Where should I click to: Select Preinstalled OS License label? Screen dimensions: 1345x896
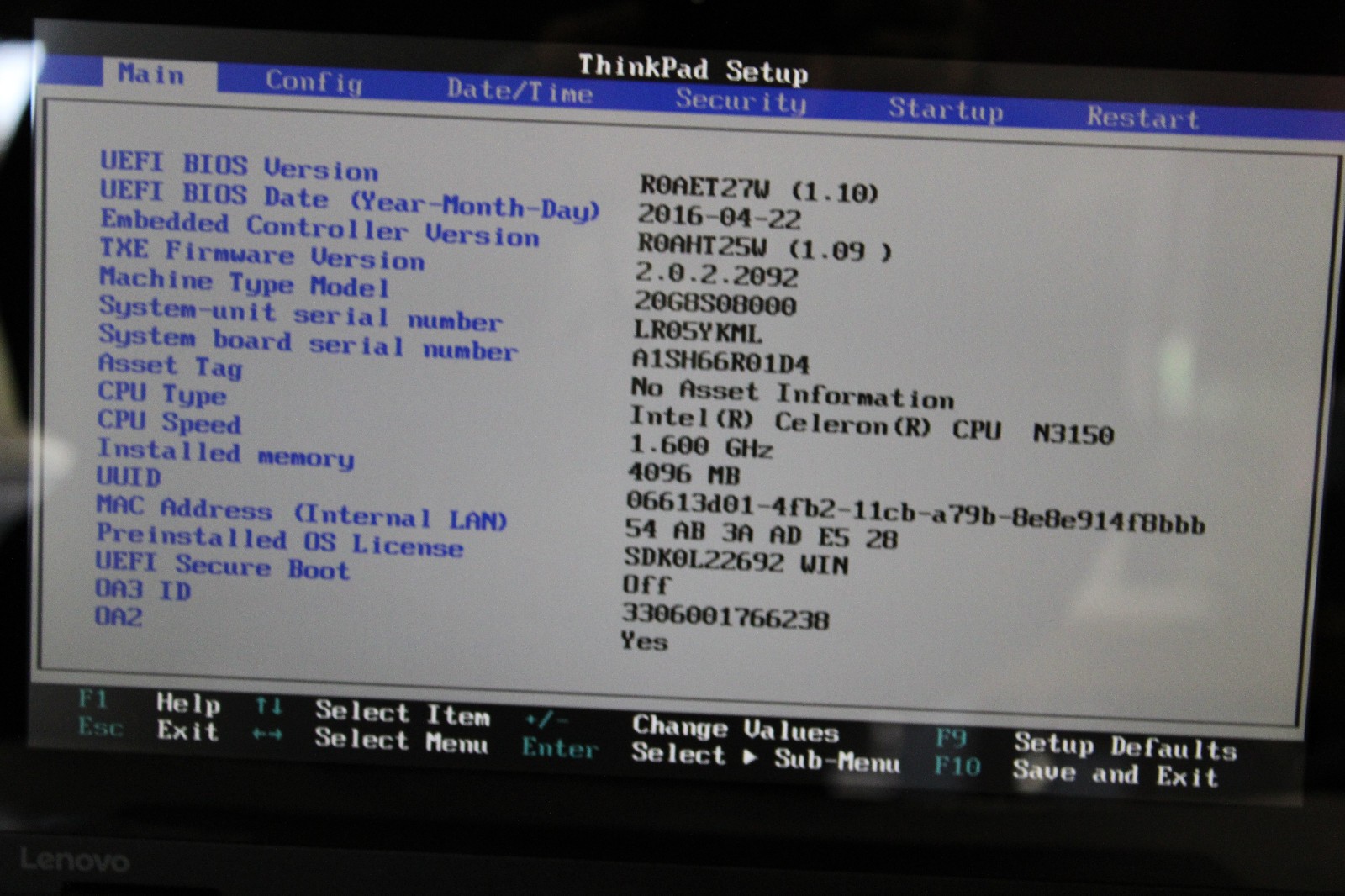click(x=279, y=540)
